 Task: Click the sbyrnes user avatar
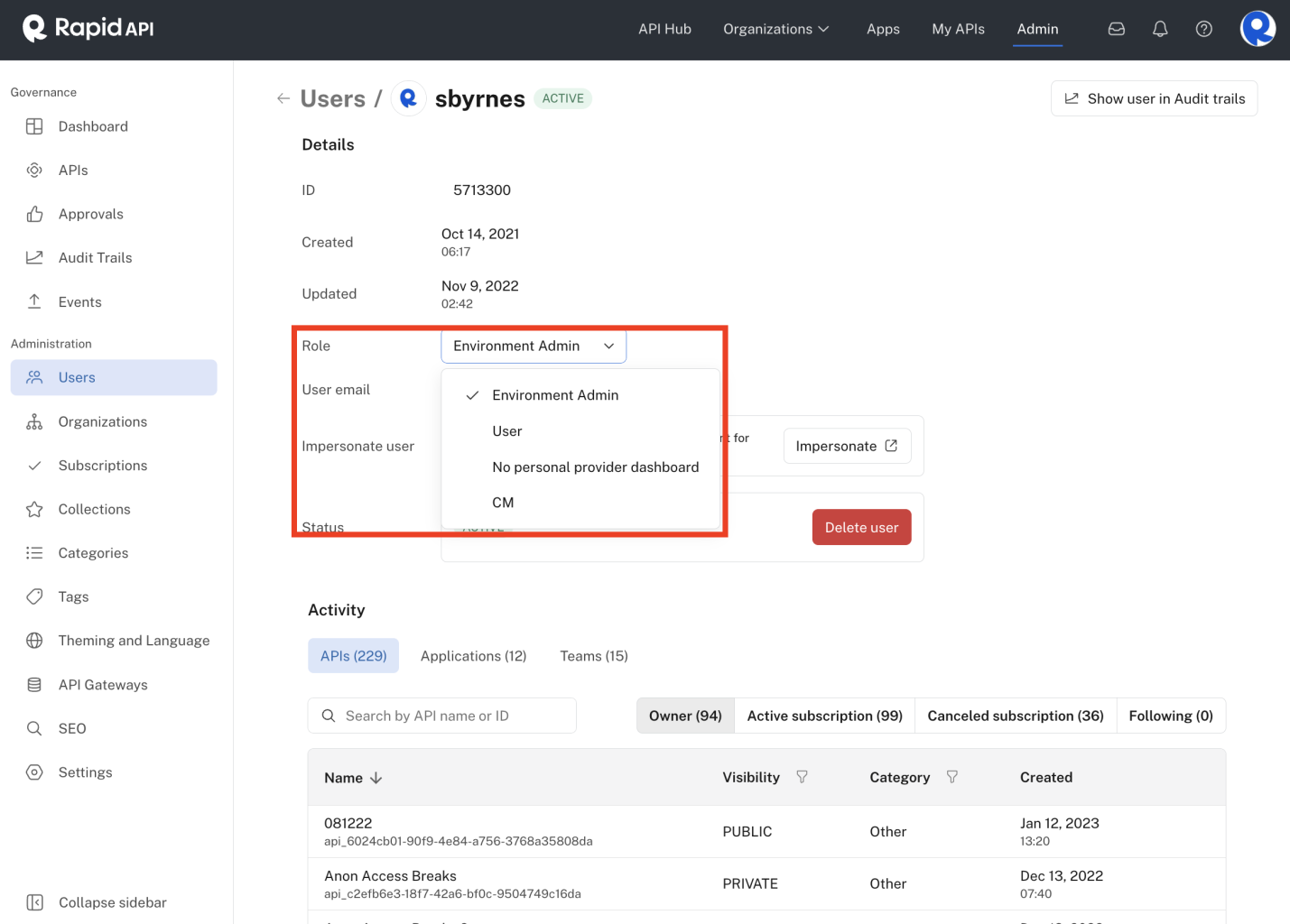(x=408, y=98)
